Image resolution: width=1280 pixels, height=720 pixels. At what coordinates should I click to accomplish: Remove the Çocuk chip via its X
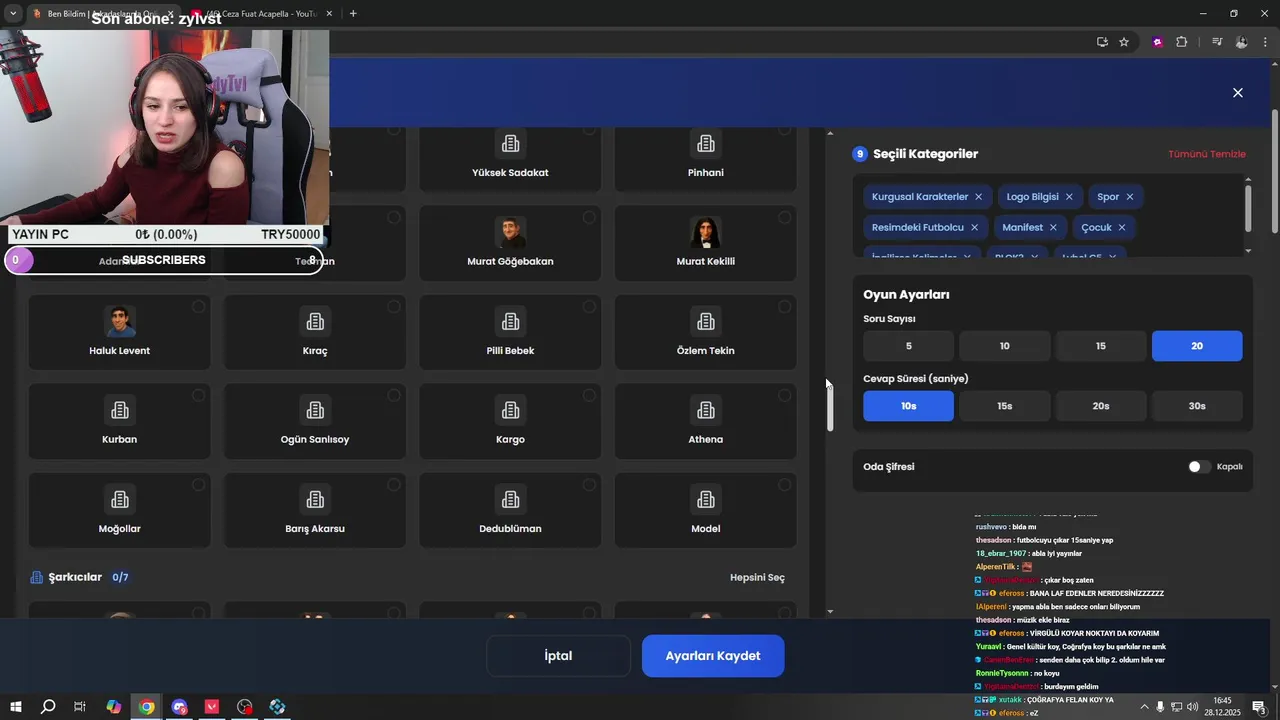coord(1122,228)
